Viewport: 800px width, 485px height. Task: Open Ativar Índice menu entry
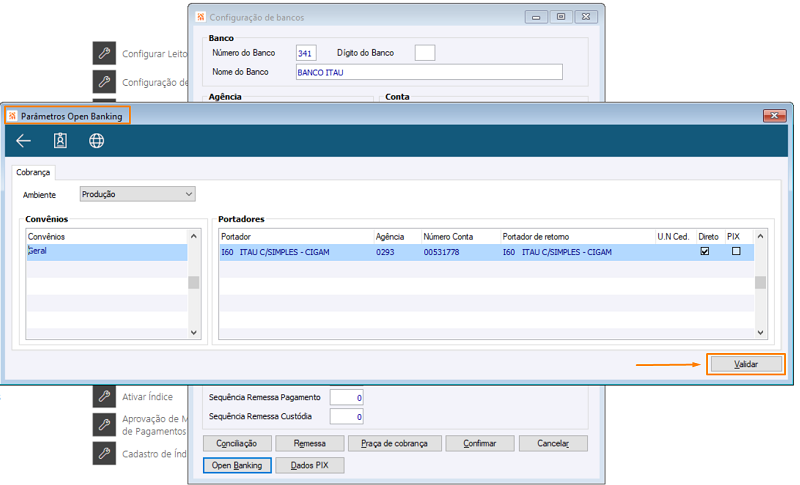(147, 397)
